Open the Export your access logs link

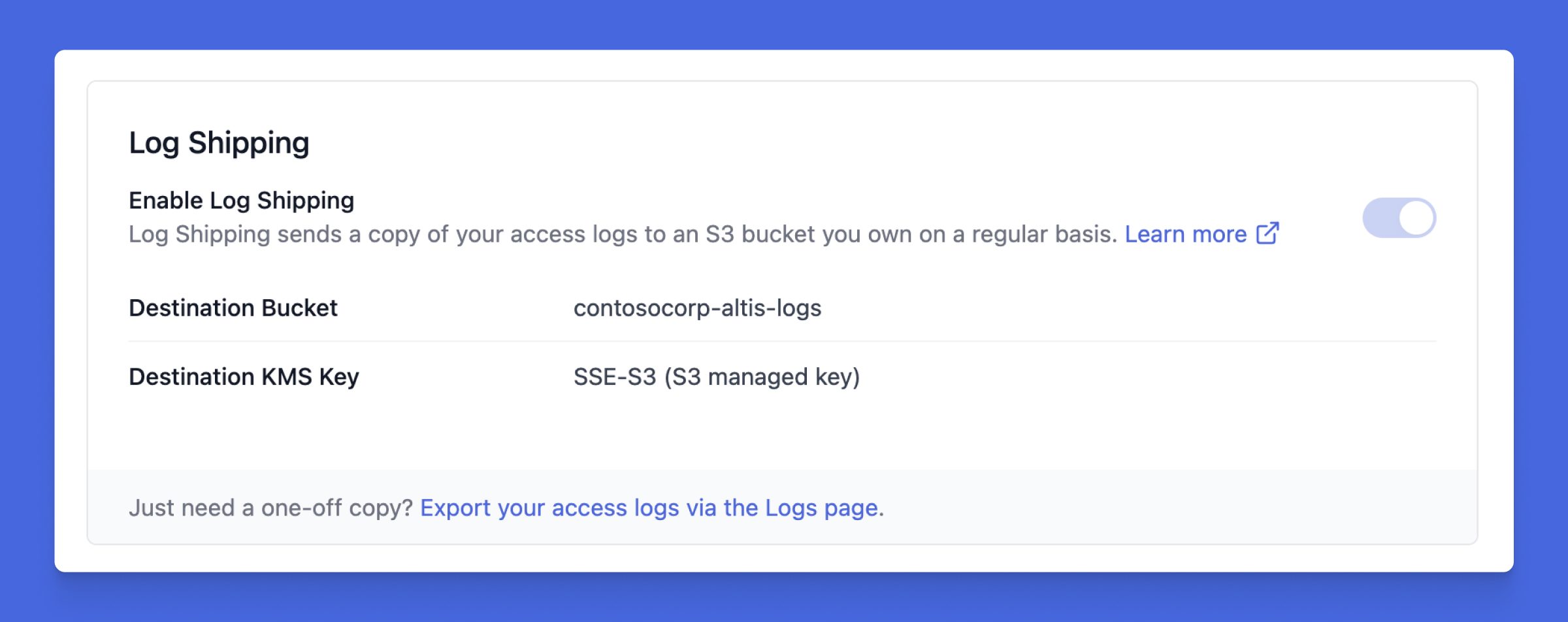tap(651, 508)
